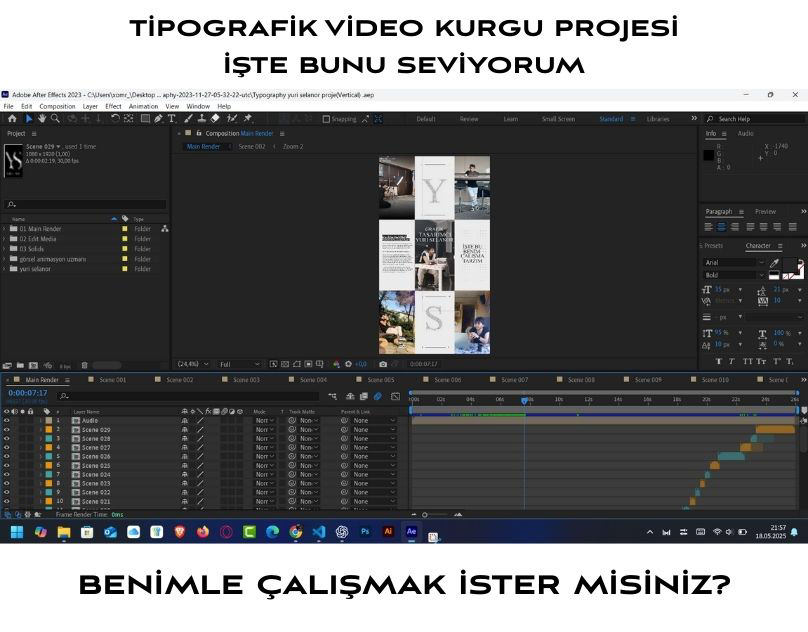Select the Standard workspace
Viewport: 808px width, 632px height.
(x=611, y=119)
